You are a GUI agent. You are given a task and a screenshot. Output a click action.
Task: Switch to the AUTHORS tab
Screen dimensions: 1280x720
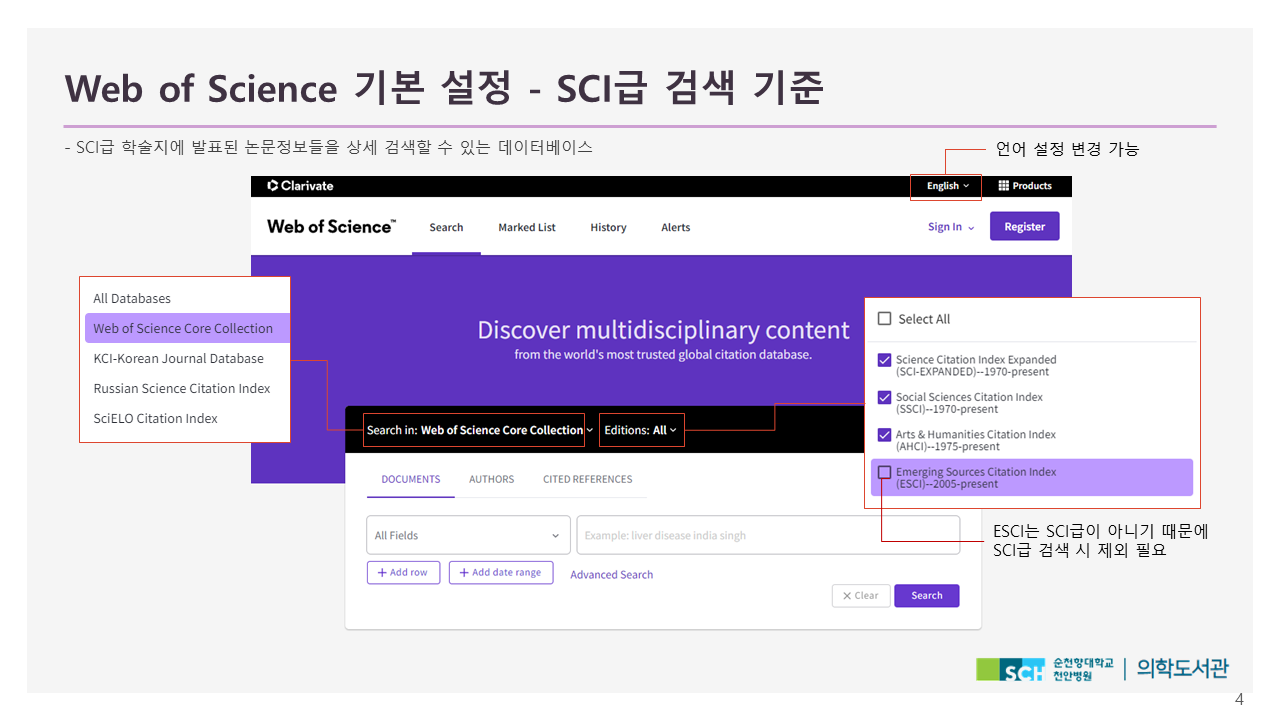pos(492,479)
